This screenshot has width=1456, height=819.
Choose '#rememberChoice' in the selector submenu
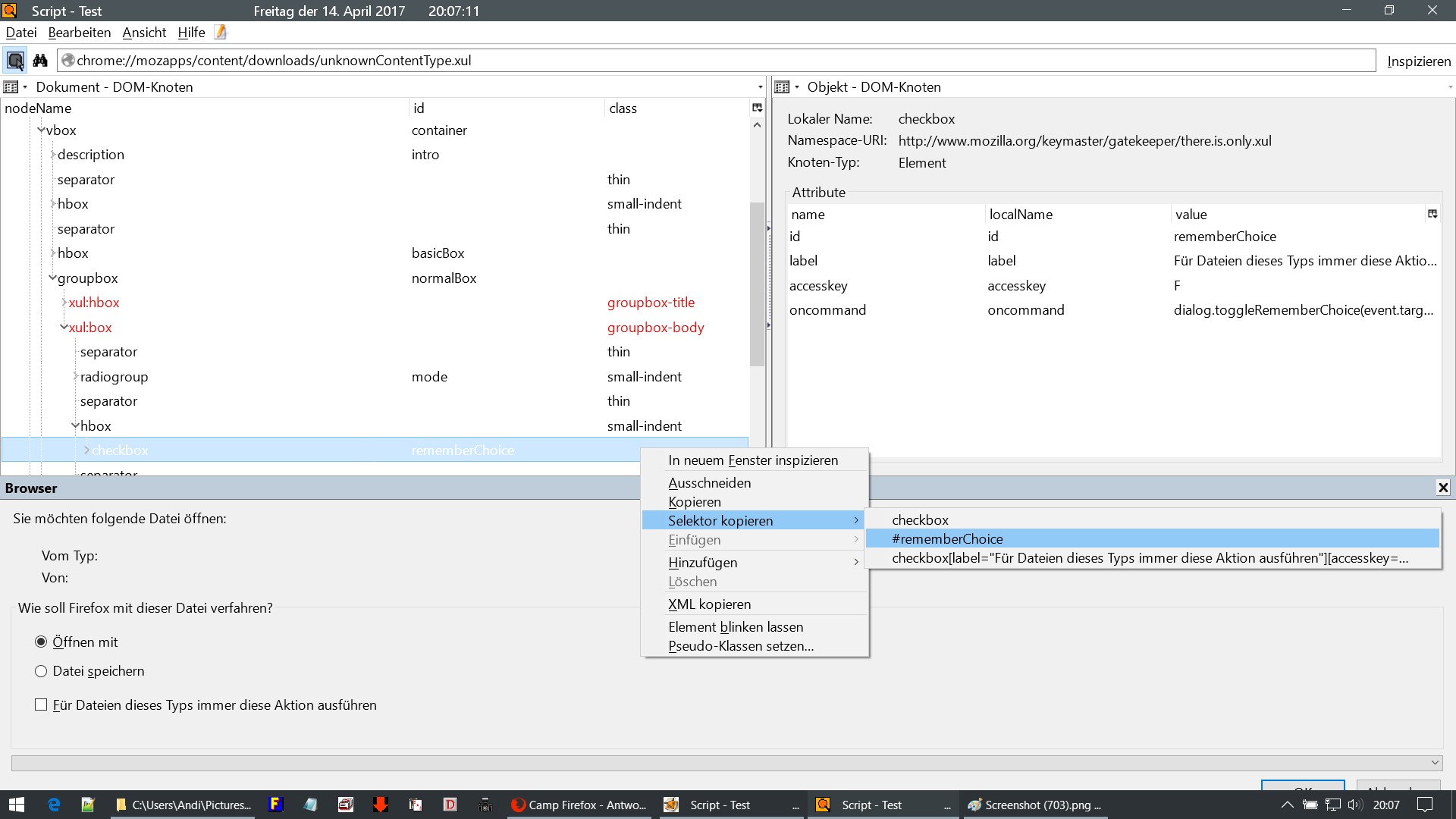(x=947, y=539)
